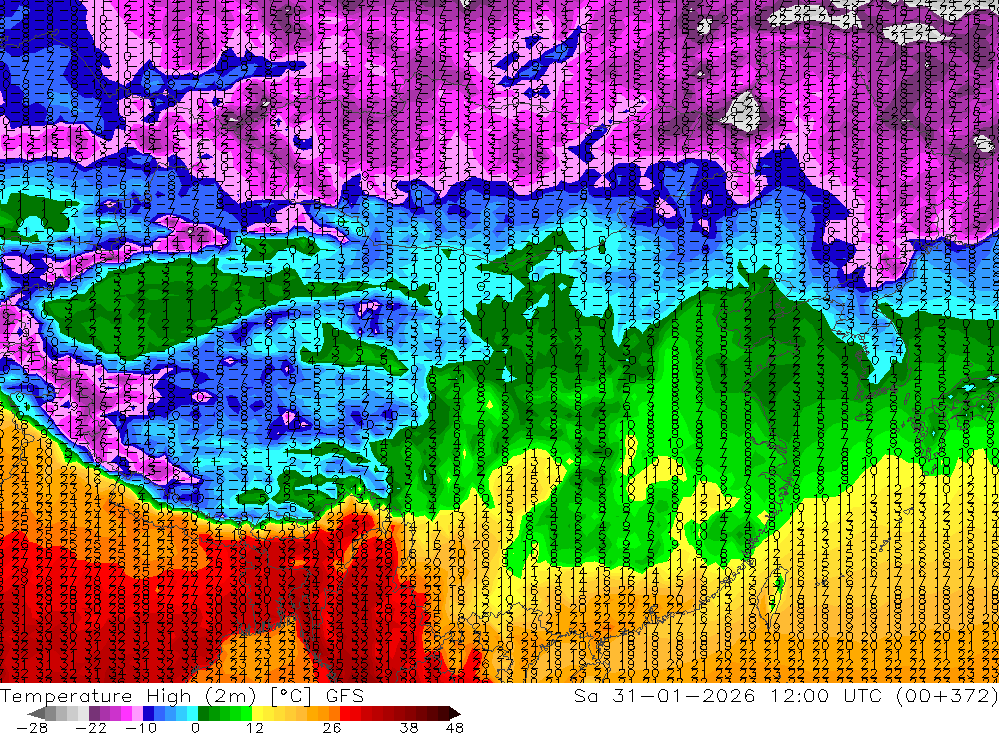The image size is (1000, 733).
Task: Click the -28 legend label
Action: point(32,727)
